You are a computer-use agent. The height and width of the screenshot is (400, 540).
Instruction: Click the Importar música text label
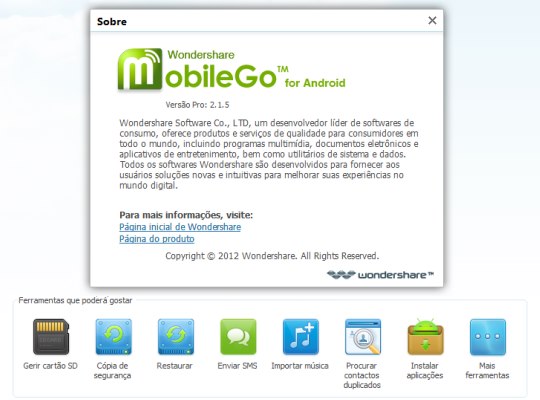(x=300, y=366)
